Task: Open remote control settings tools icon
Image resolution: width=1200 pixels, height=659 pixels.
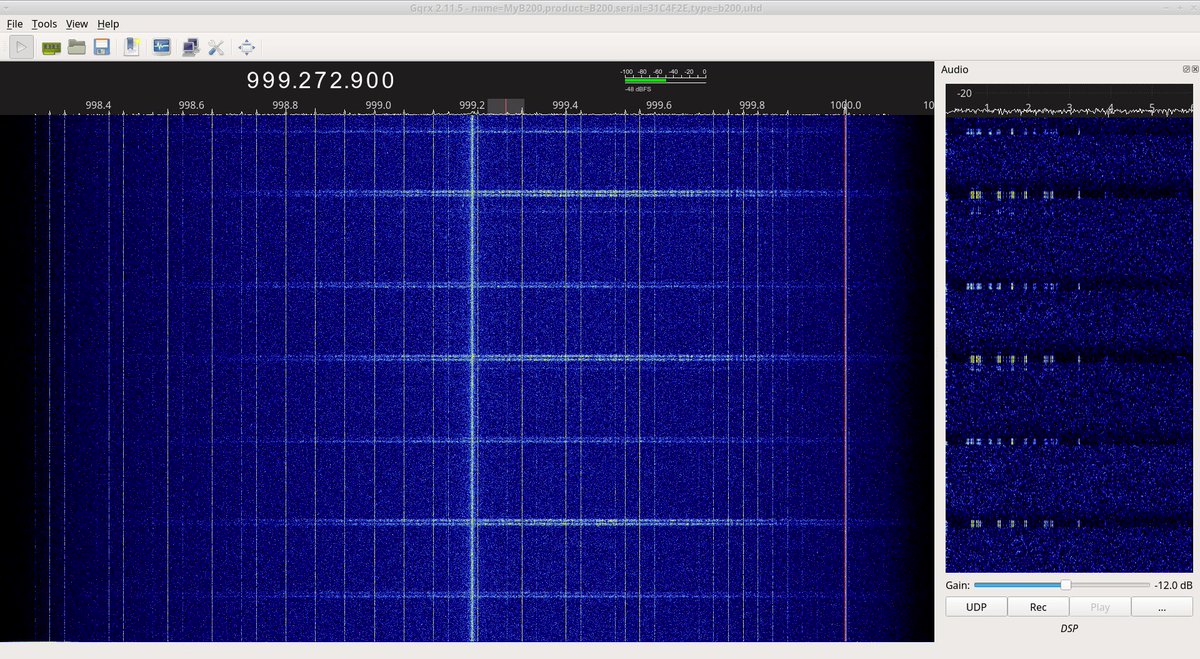Action: [x=216, y=47]
